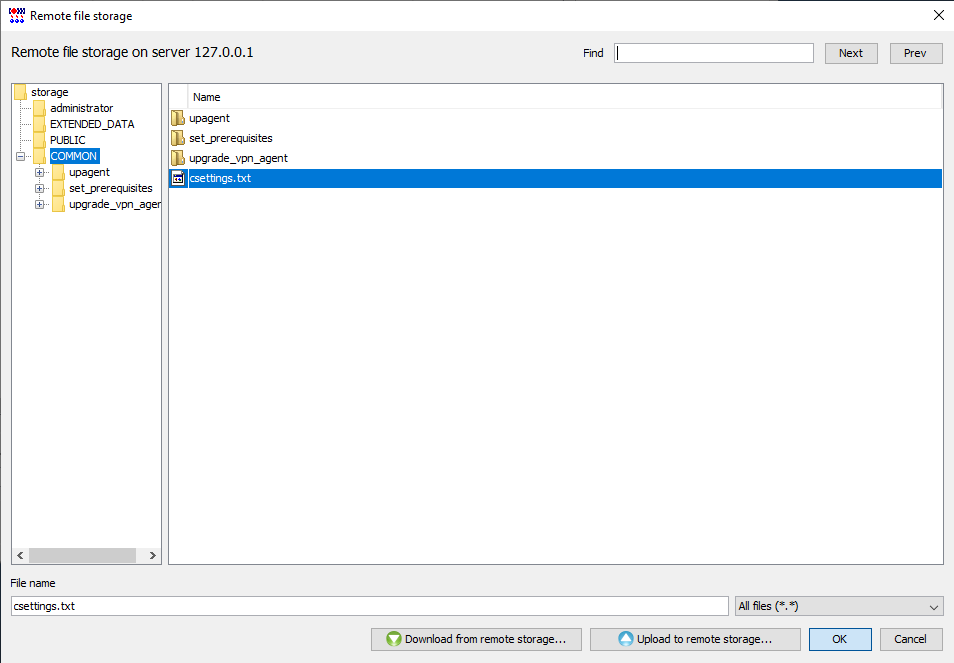
Task: Click the tree scrollbar right arrow
Action: click(153, 555)
